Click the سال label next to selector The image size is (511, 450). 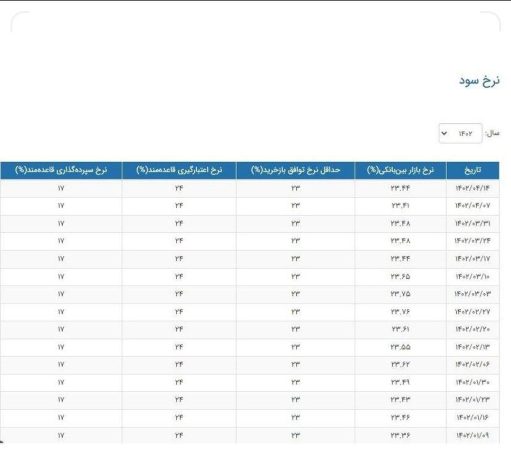tap(492, 133)
